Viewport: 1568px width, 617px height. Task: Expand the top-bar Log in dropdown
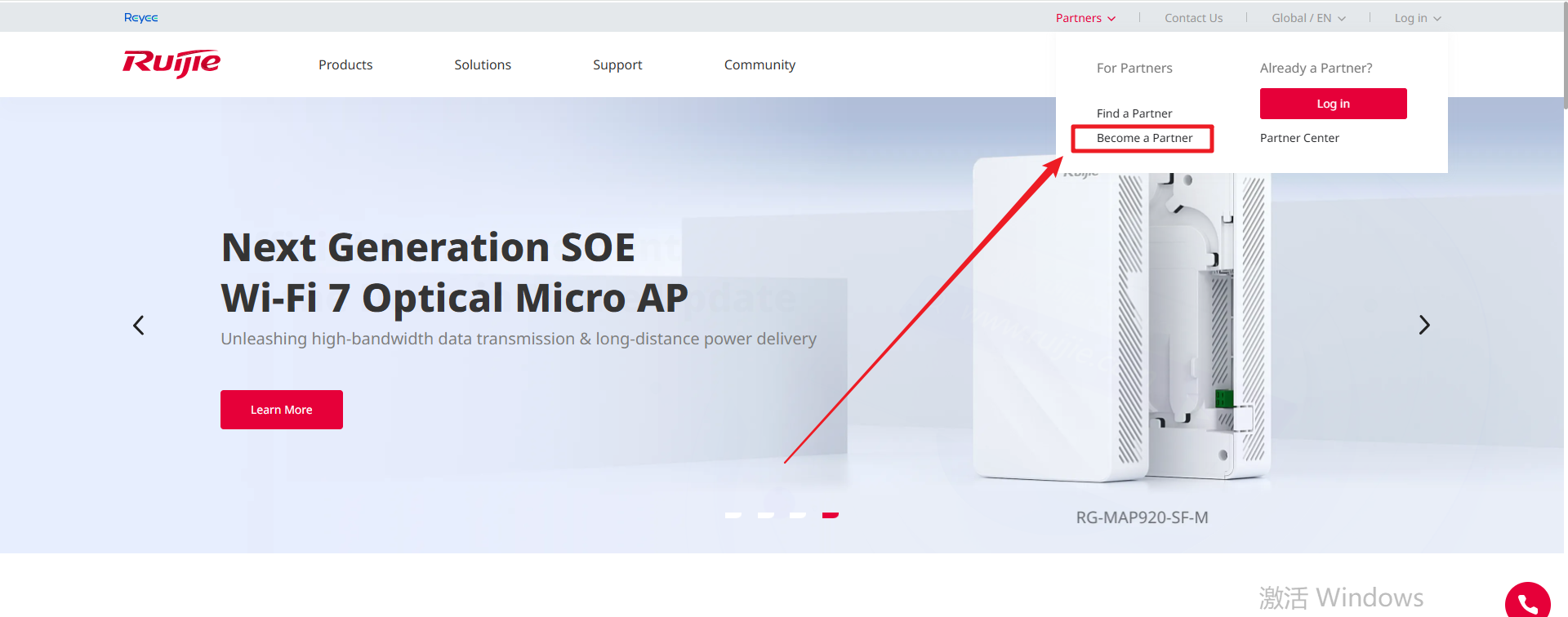(1418, 18)
